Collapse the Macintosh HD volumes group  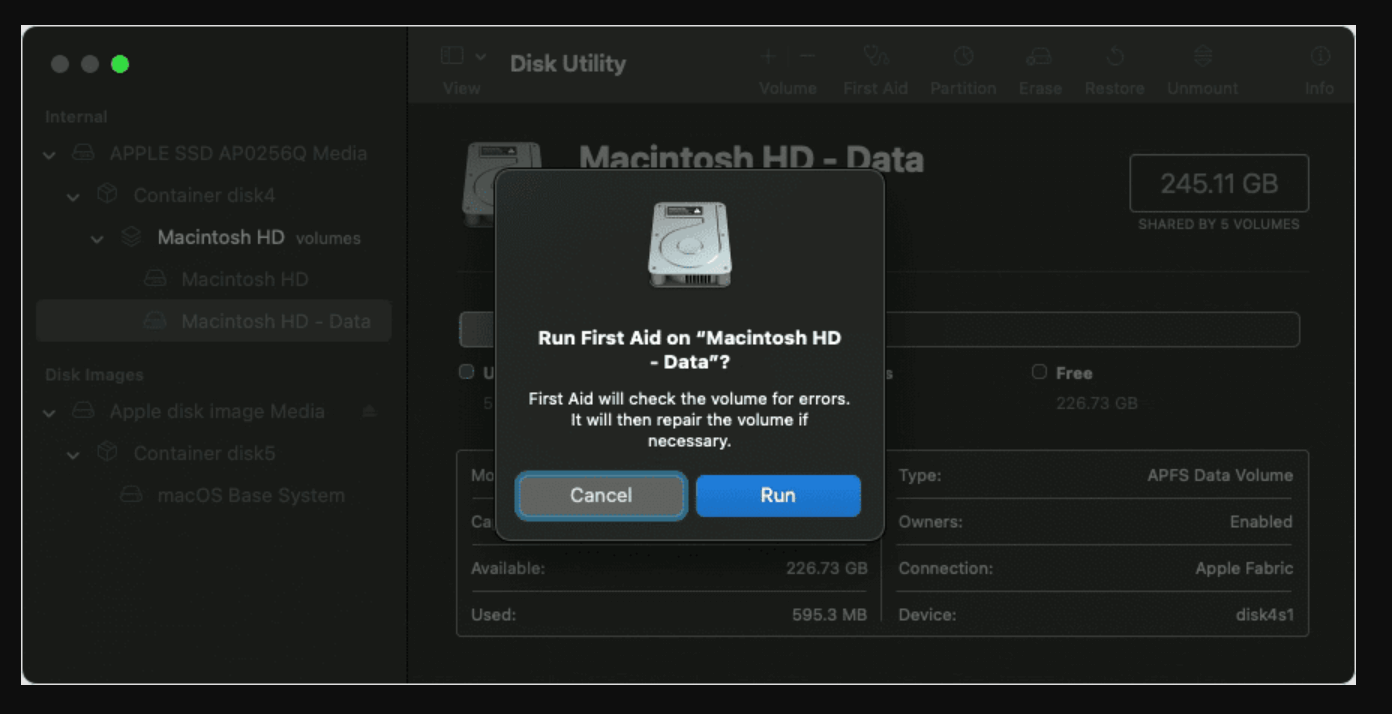97,238
